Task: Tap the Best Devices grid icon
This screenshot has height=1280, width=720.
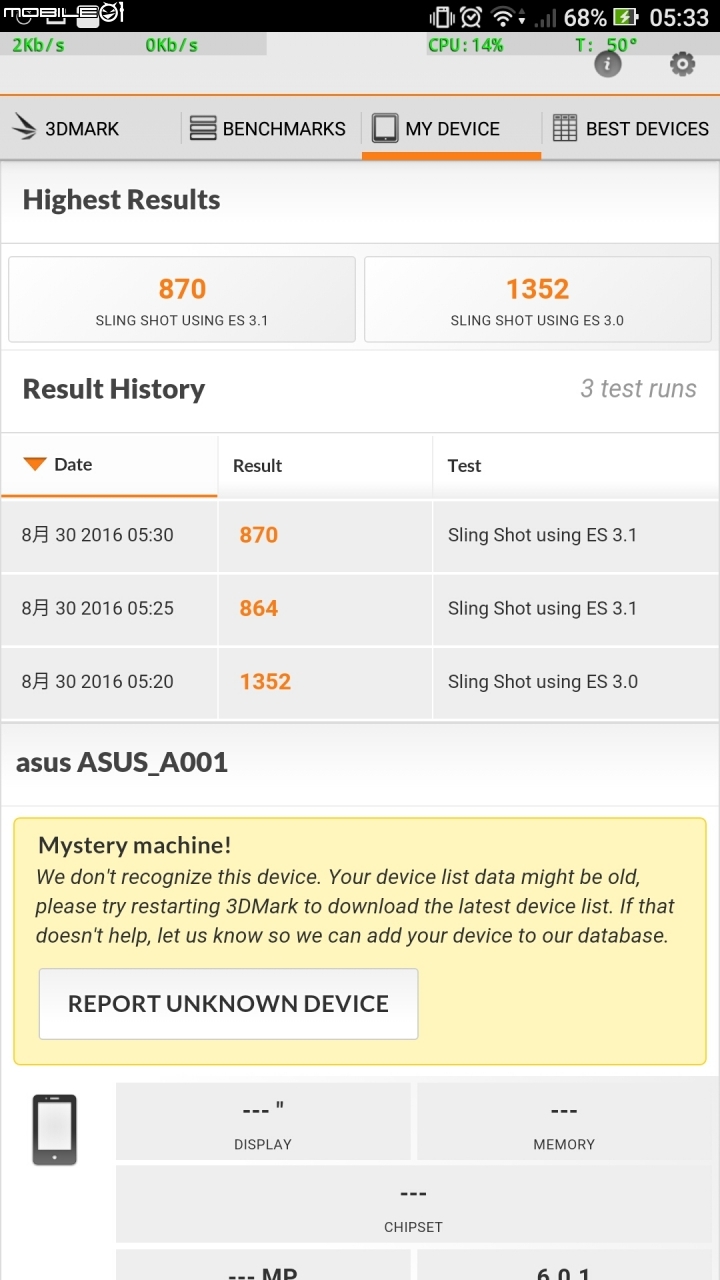Action: tap(565, 128)
